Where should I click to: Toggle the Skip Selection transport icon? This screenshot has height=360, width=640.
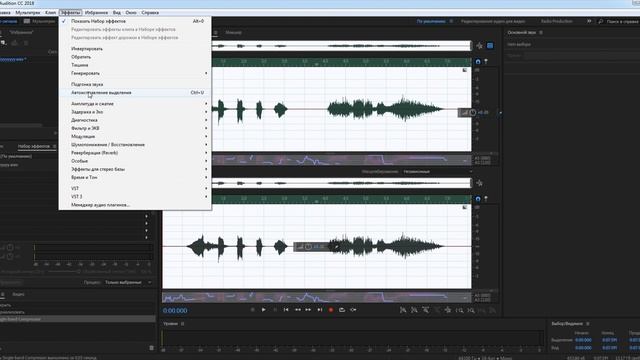(x=353, y=310)
